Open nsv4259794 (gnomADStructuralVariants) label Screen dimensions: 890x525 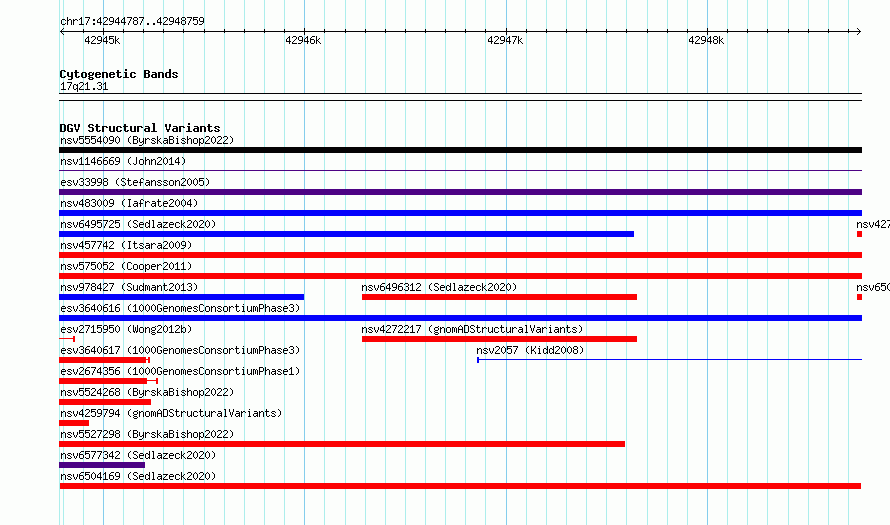click(171, 413)
